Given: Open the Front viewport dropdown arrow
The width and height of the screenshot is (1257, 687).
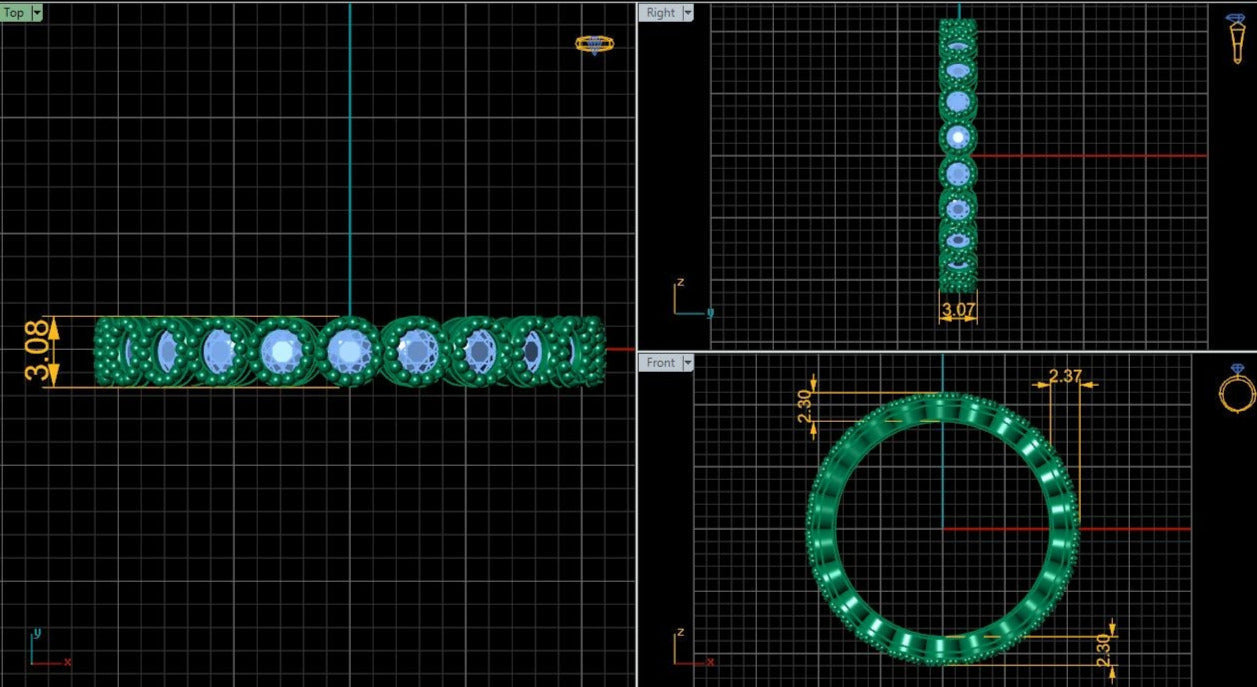Looking at the screenshot, I should pyautogui.click(x=687, y=363).
